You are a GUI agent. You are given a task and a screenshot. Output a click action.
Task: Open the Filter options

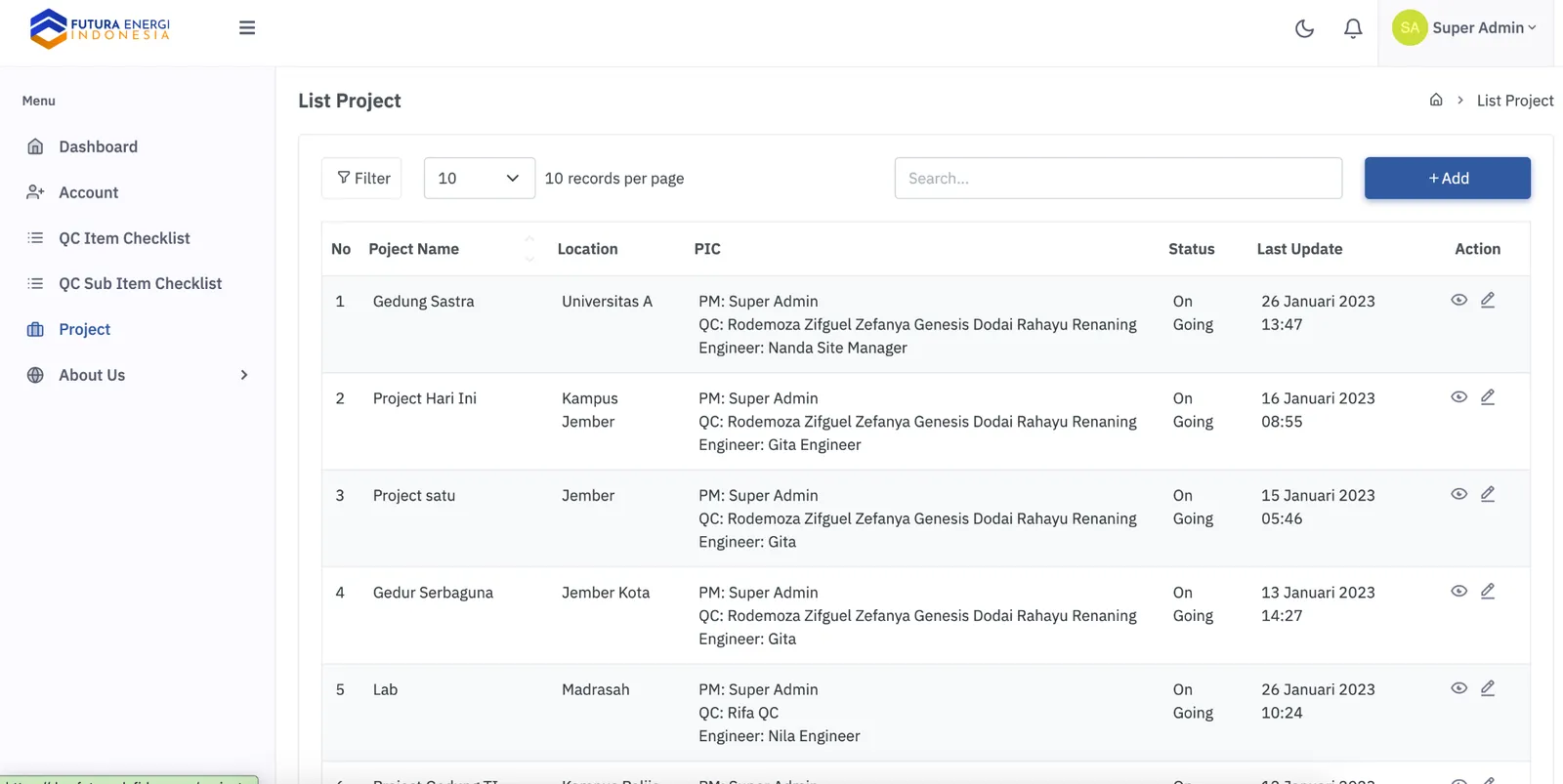point(361,178)
